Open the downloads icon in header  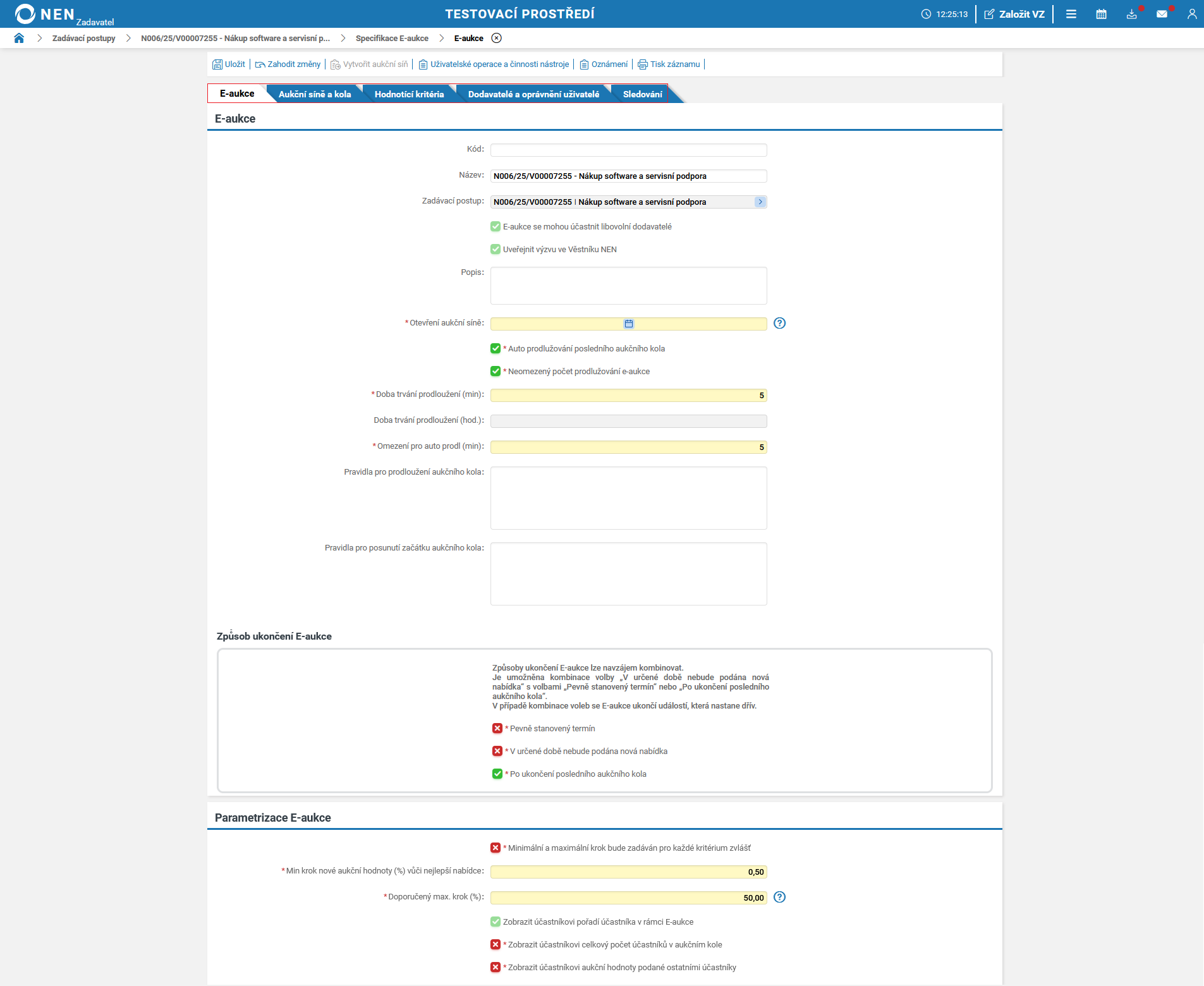tap(1131, 14)
